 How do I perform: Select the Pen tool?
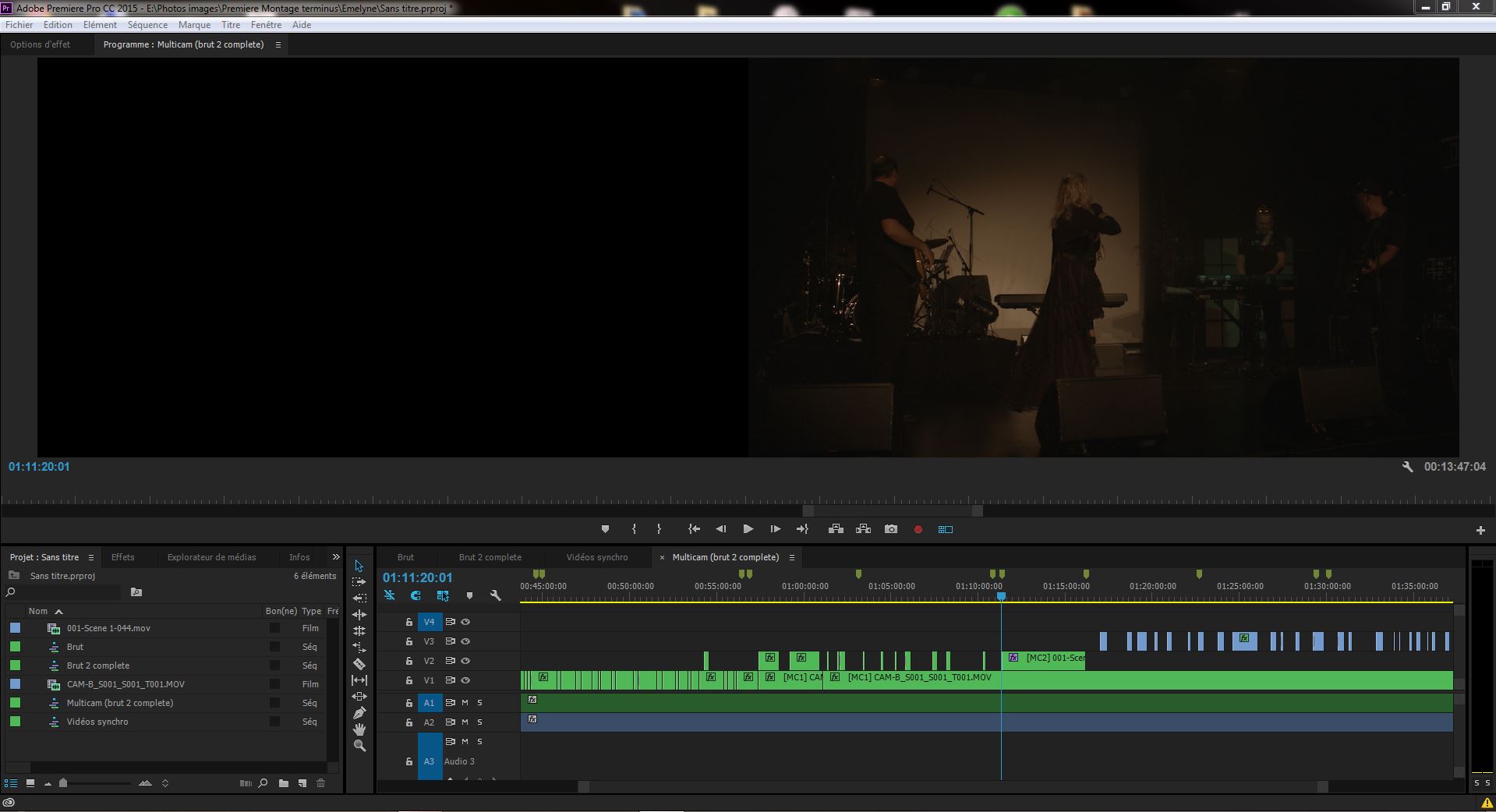tap(359, 713)
